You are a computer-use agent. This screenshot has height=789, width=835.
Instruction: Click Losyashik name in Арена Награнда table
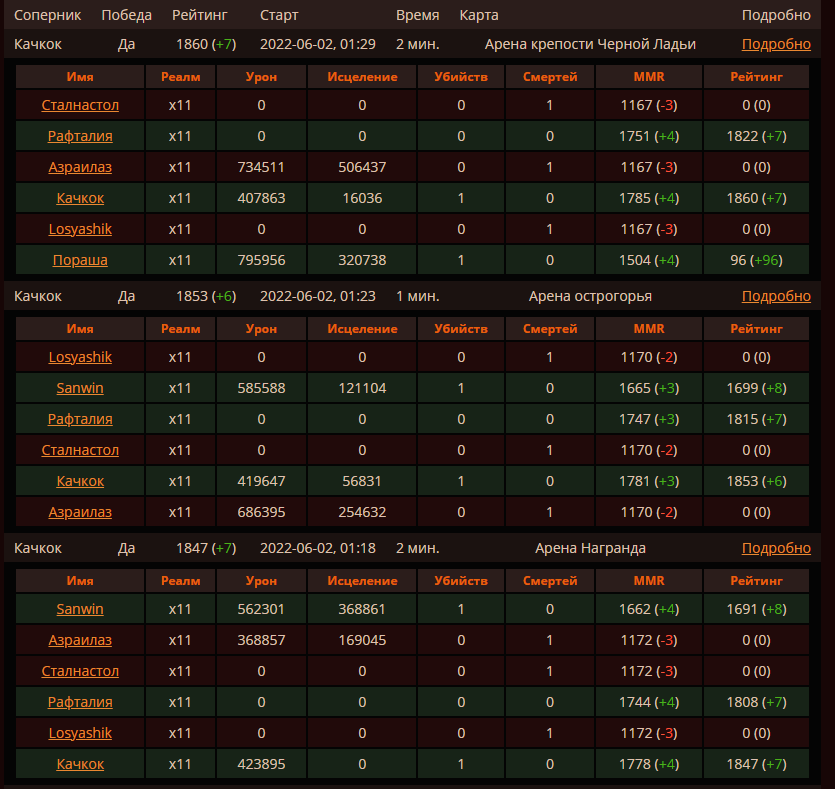coord(80,733)
